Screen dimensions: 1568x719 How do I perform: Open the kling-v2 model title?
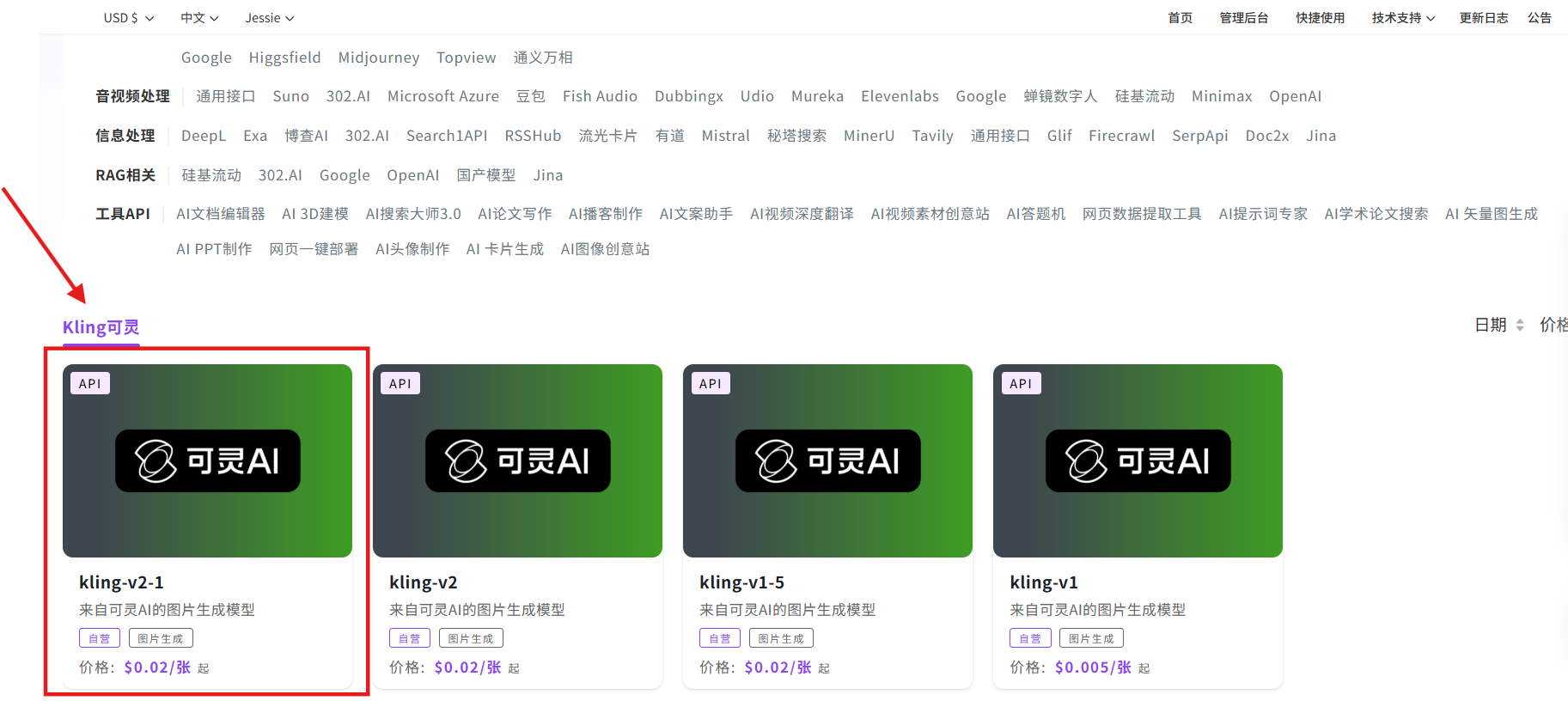(424, 582)
